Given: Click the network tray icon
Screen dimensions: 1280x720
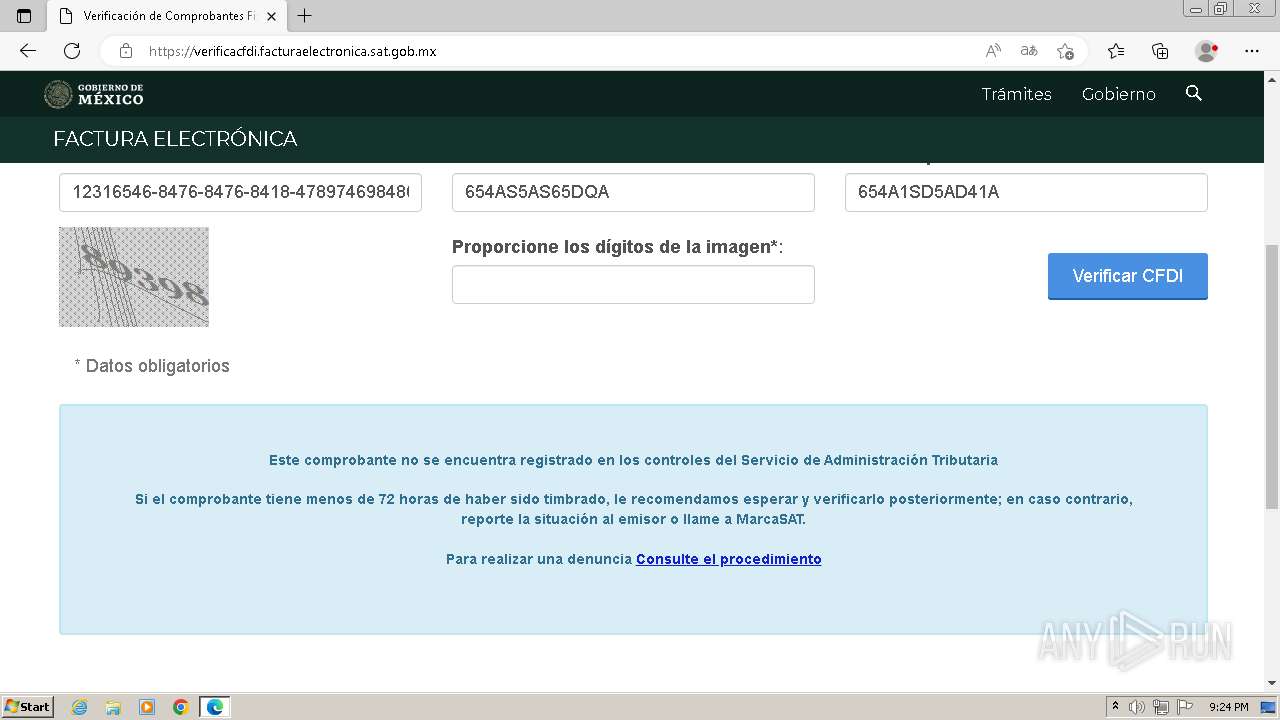Looking at the screenshot, I should (1161, 707).
